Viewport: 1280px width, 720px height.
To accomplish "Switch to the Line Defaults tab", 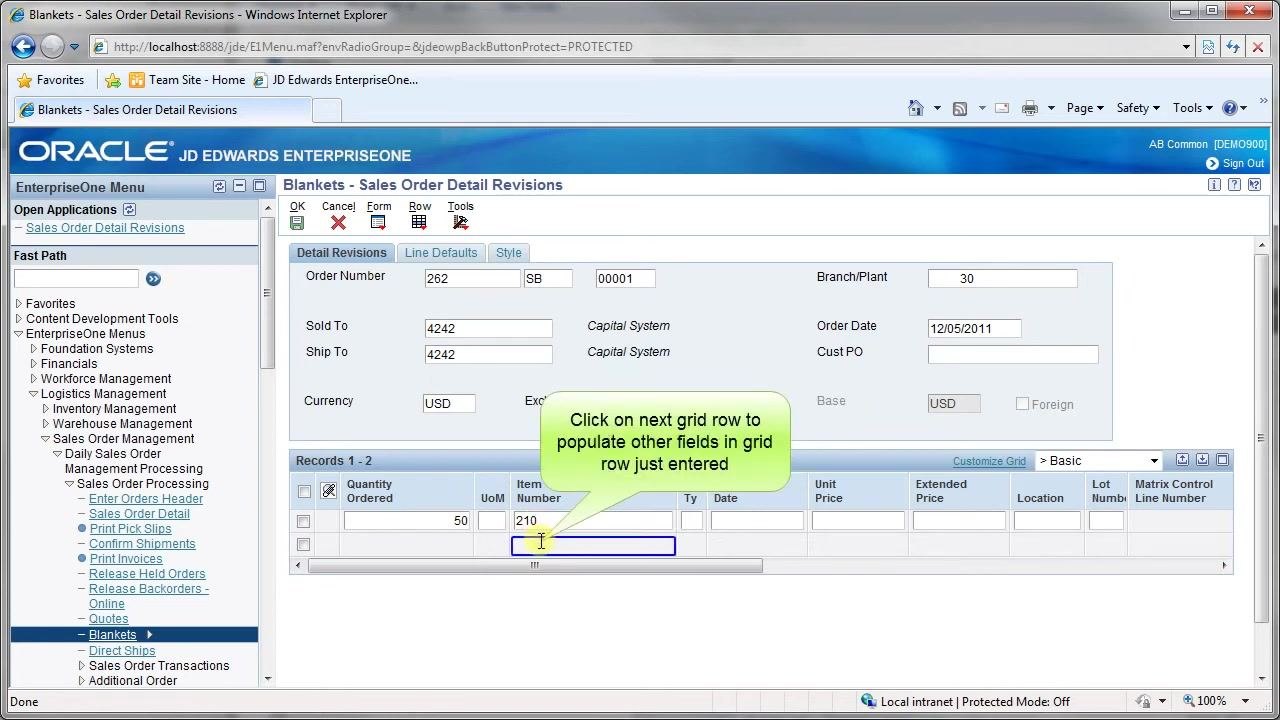I will 441,253.
